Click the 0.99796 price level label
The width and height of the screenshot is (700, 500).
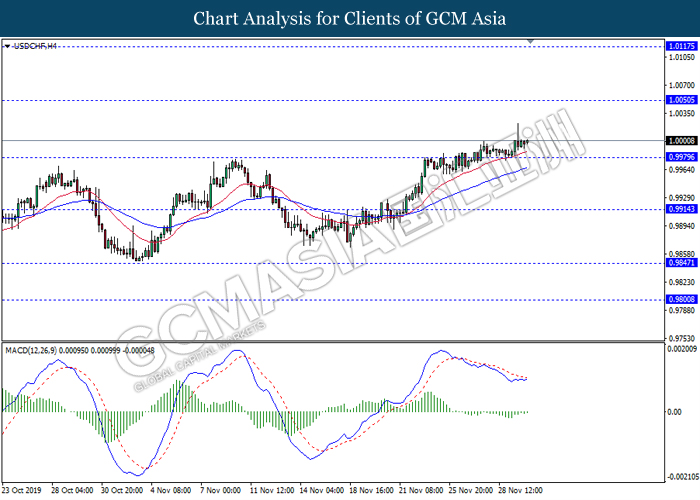[681, 157]
